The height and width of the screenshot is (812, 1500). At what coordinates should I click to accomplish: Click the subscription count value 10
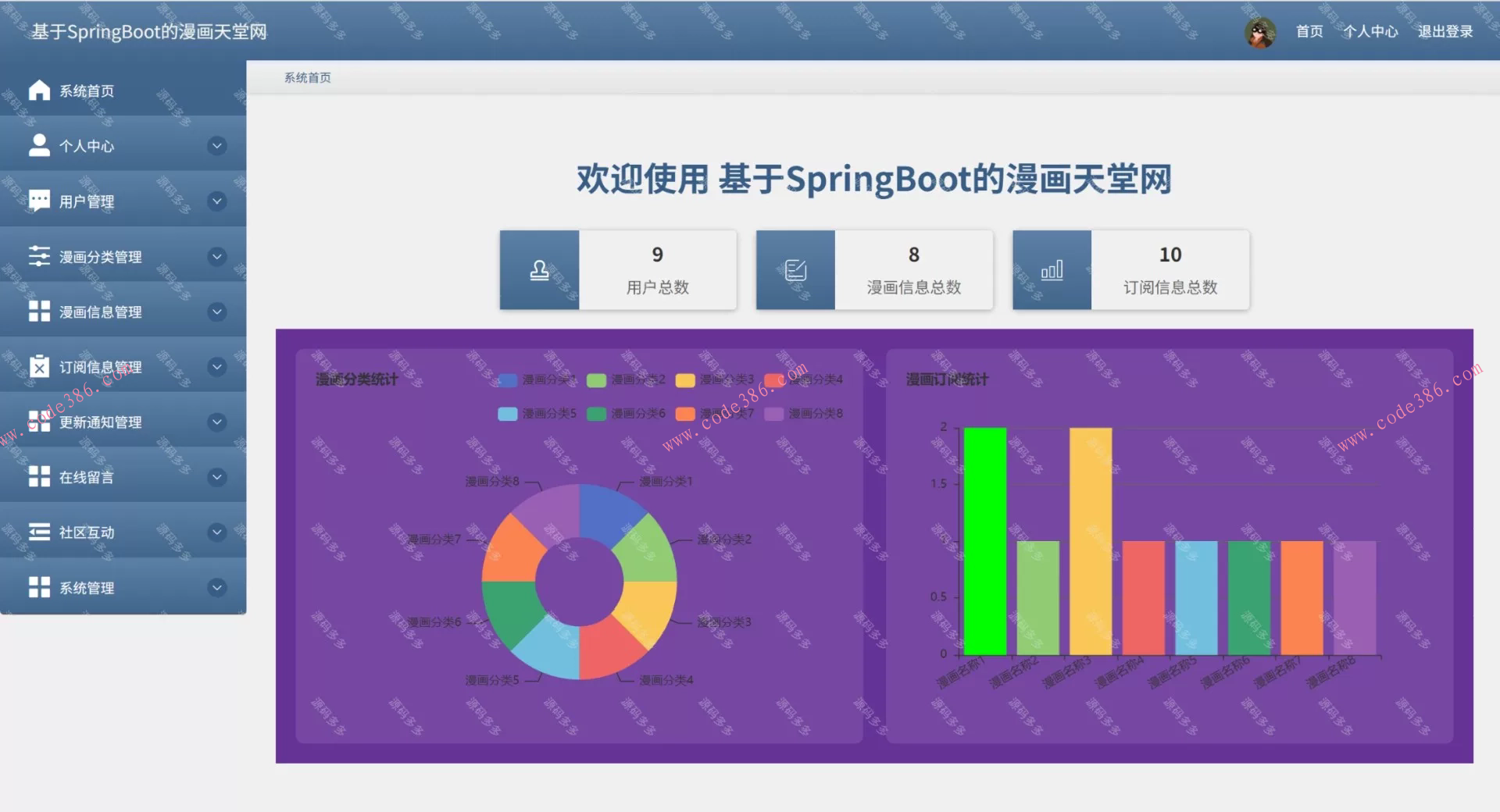[1170, 255]
